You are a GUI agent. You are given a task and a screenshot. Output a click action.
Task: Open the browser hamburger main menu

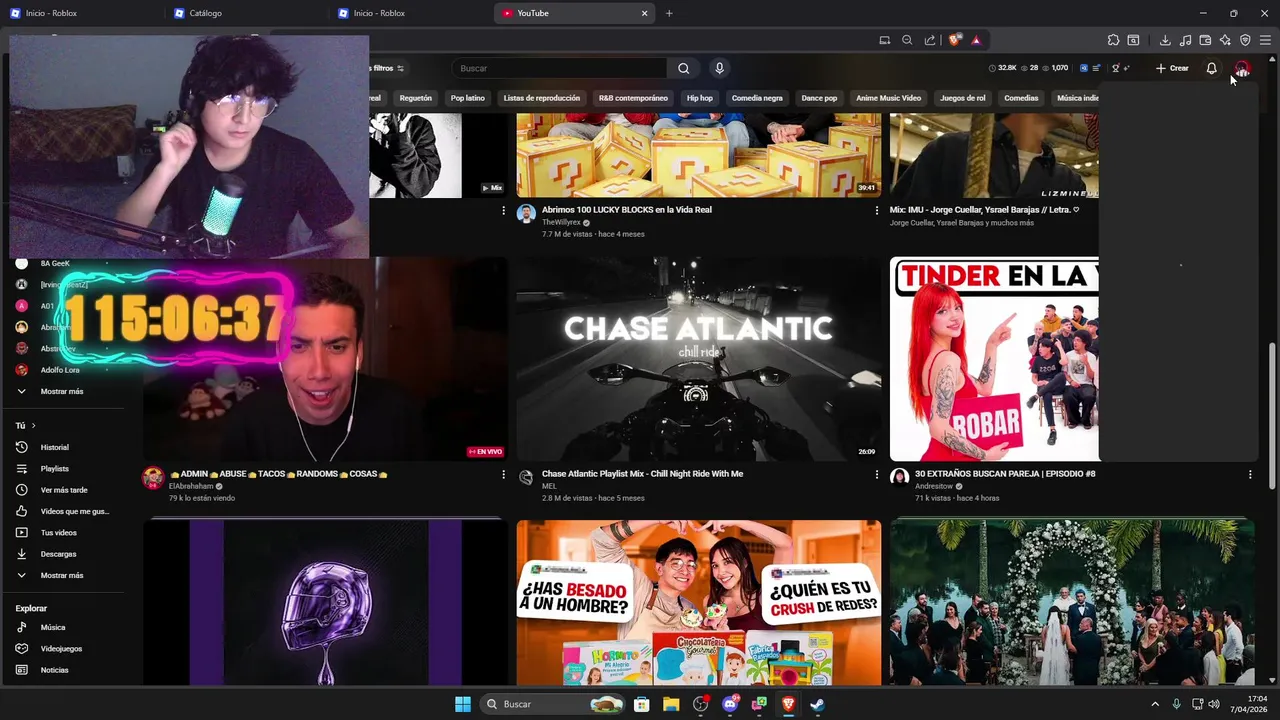click(1265, 40)
